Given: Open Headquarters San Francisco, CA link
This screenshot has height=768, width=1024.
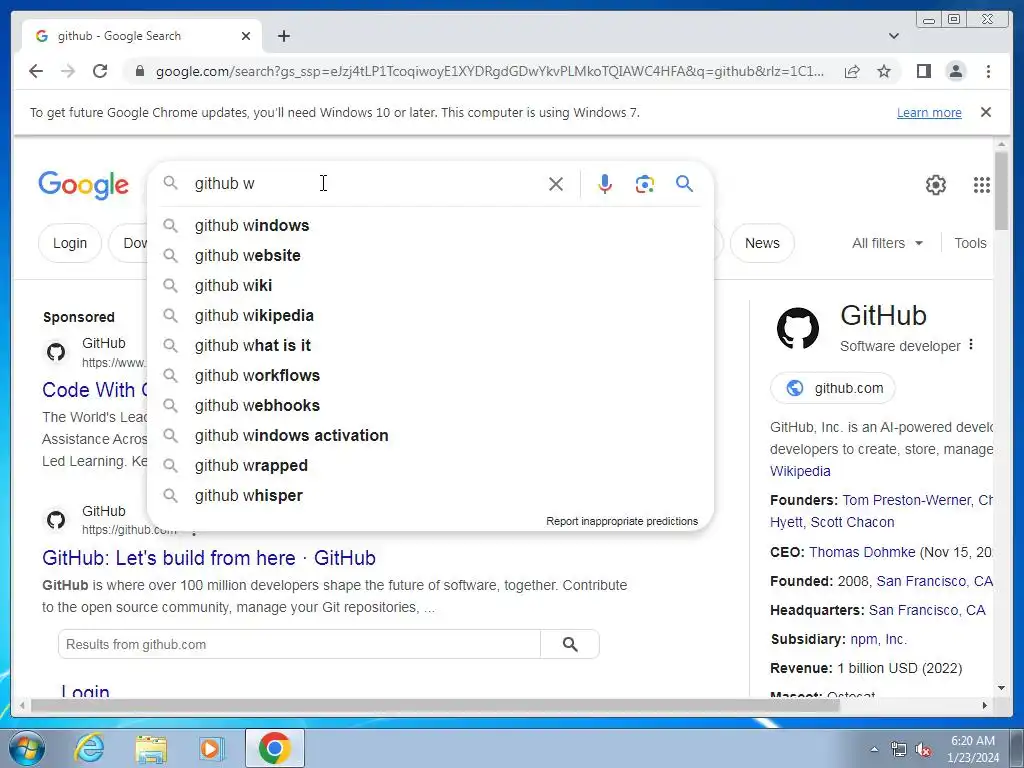Looking at the screenshot, I should (927, 610).
